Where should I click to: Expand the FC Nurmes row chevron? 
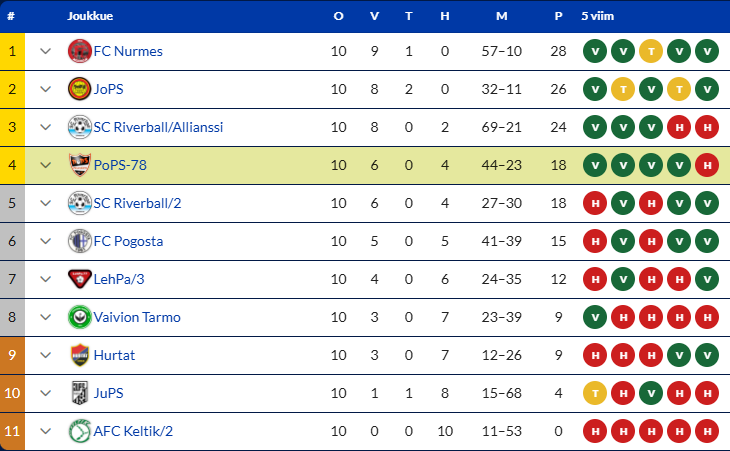click(45, 51)
